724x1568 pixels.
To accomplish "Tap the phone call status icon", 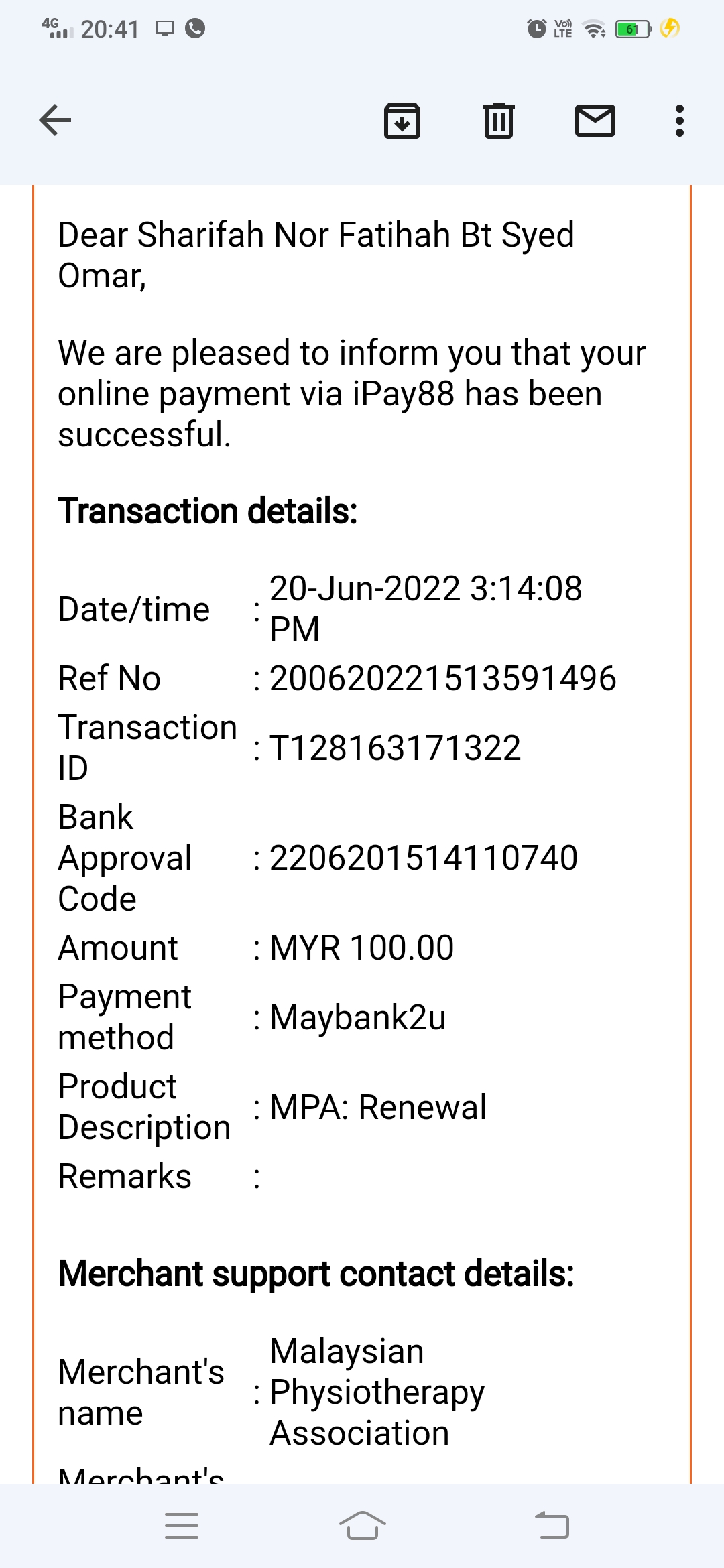I will pyautogui.click(x=195, y=28).
